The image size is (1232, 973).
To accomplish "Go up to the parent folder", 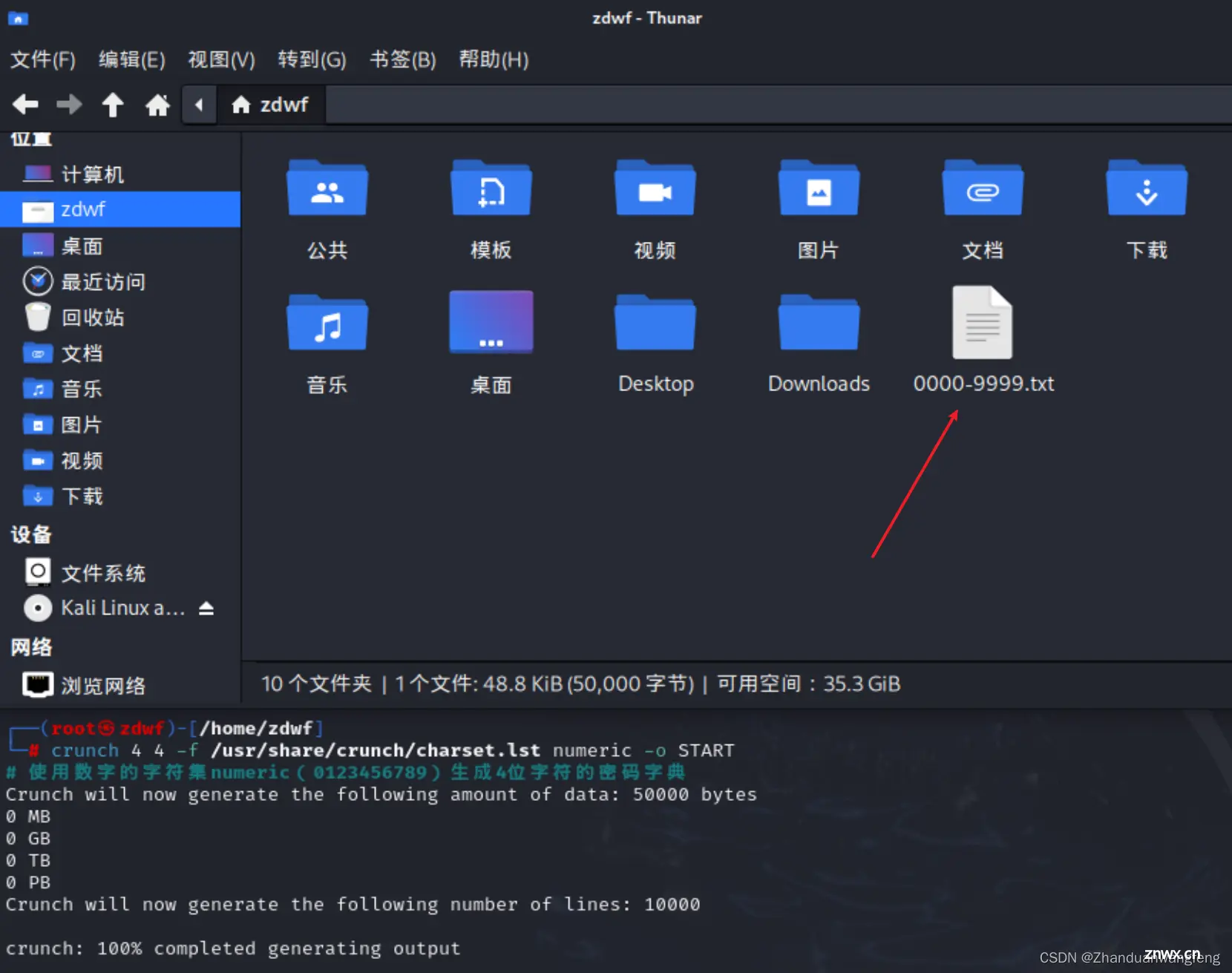I will (113, 105).
